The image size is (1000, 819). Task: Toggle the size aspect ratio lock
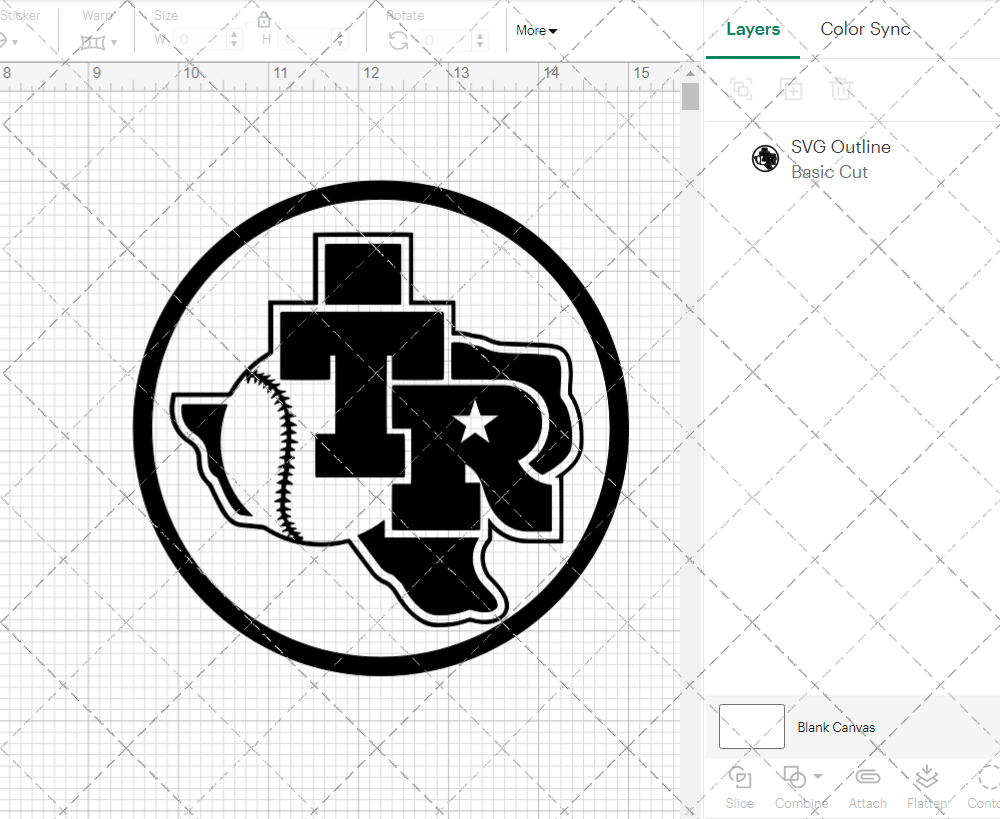263,20
